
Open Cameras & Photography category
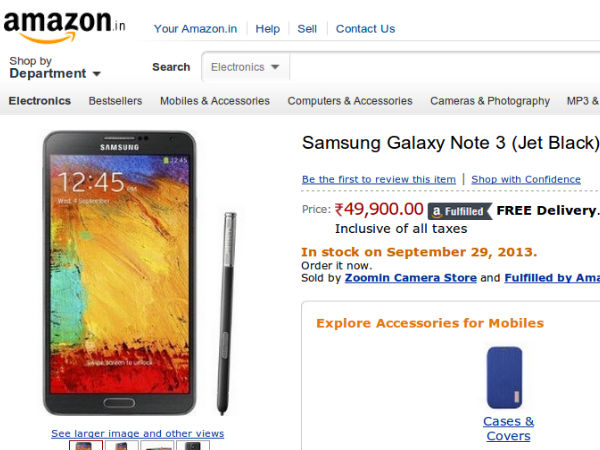pos(490,101)
